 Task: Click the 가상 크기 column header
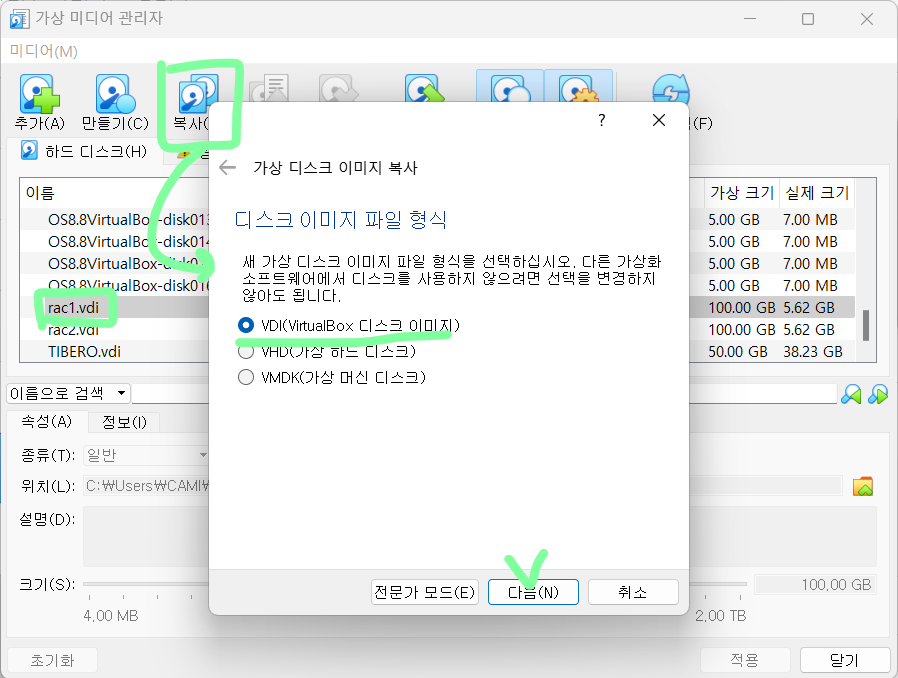tap(741, 193)
